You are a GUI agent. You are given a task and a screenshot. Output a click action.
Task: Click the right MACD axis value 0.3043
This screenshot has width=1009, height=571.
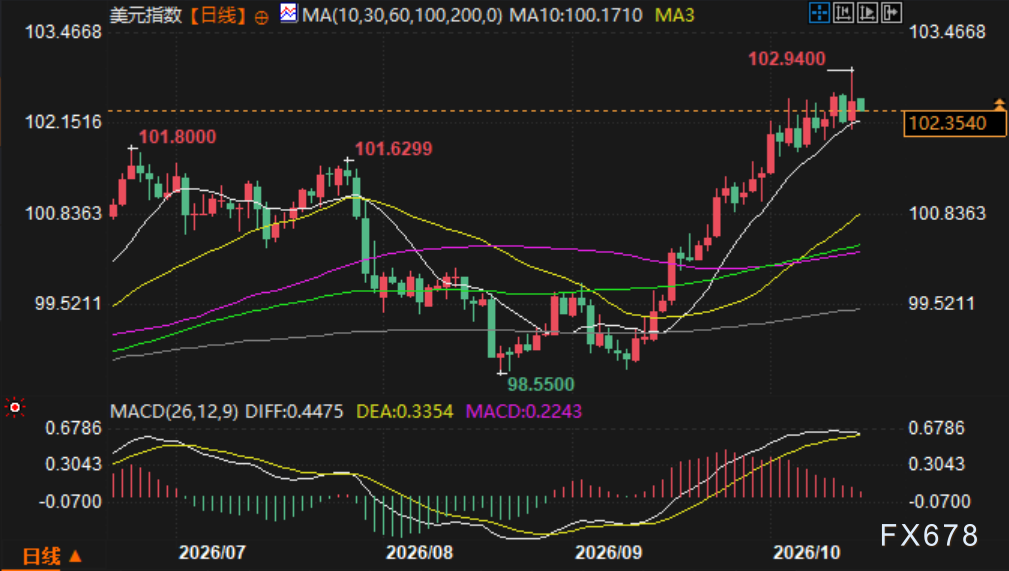tap(936, 464)
